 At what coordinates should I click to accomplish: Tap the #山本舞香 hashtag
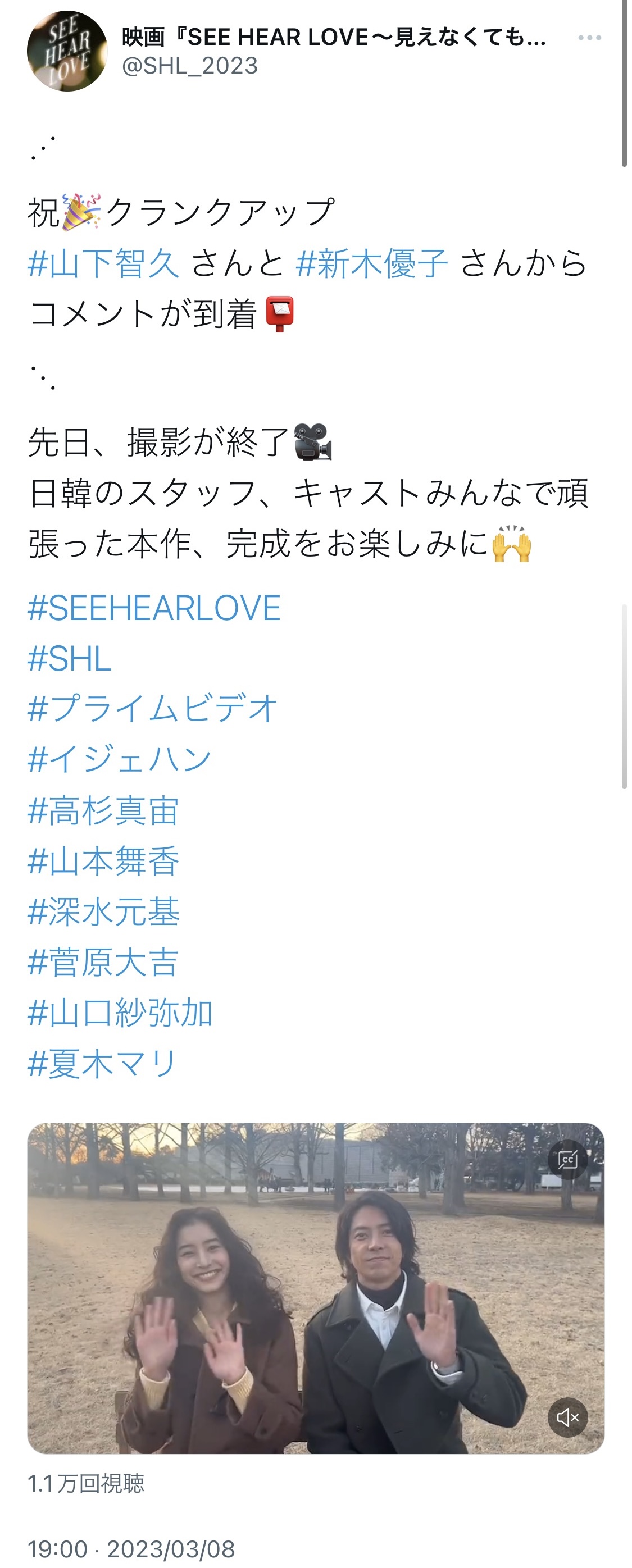coord(103,862)
